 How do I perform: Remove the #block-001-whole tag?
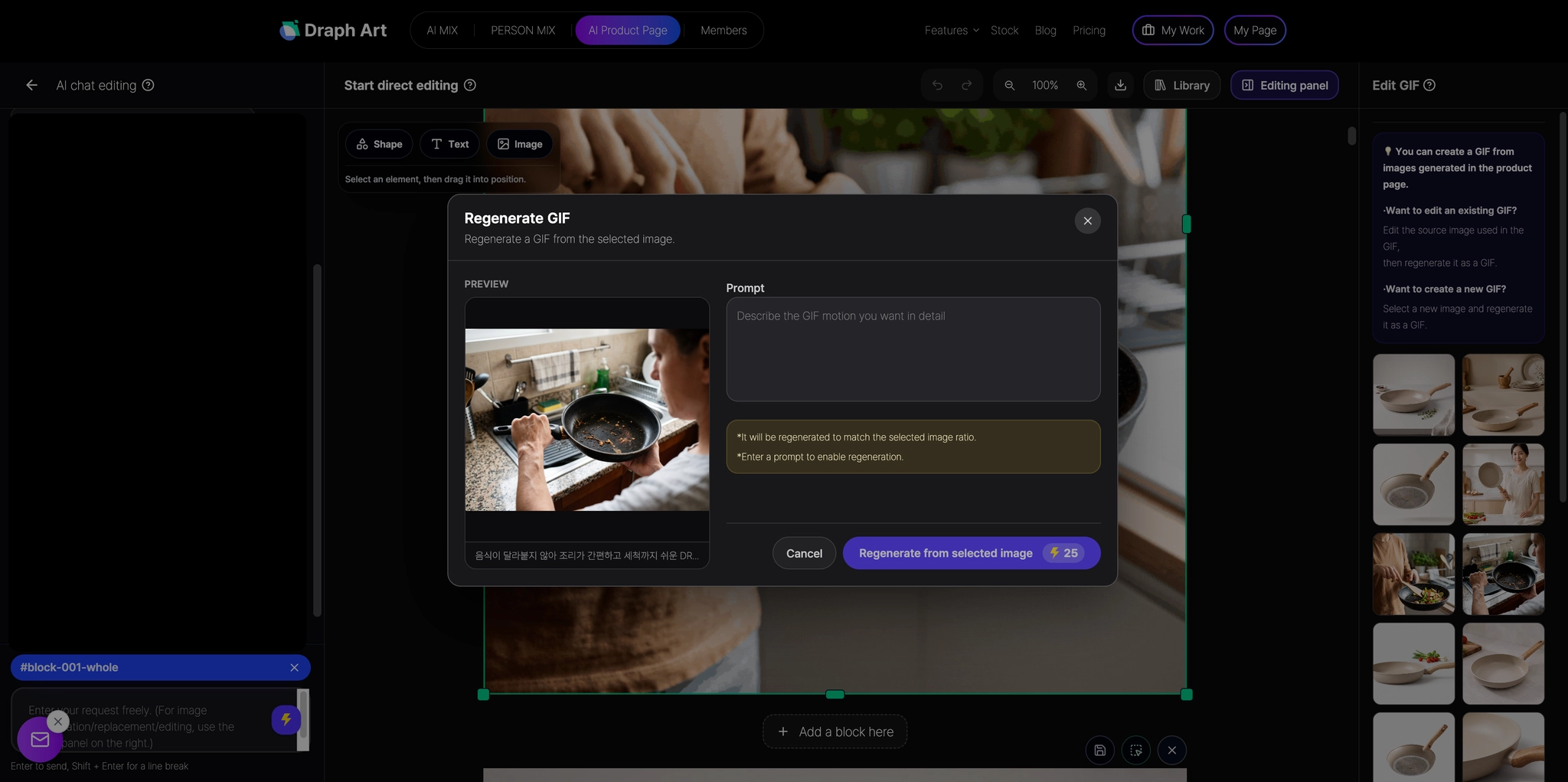pyautogui.click(x=294, y=668)
